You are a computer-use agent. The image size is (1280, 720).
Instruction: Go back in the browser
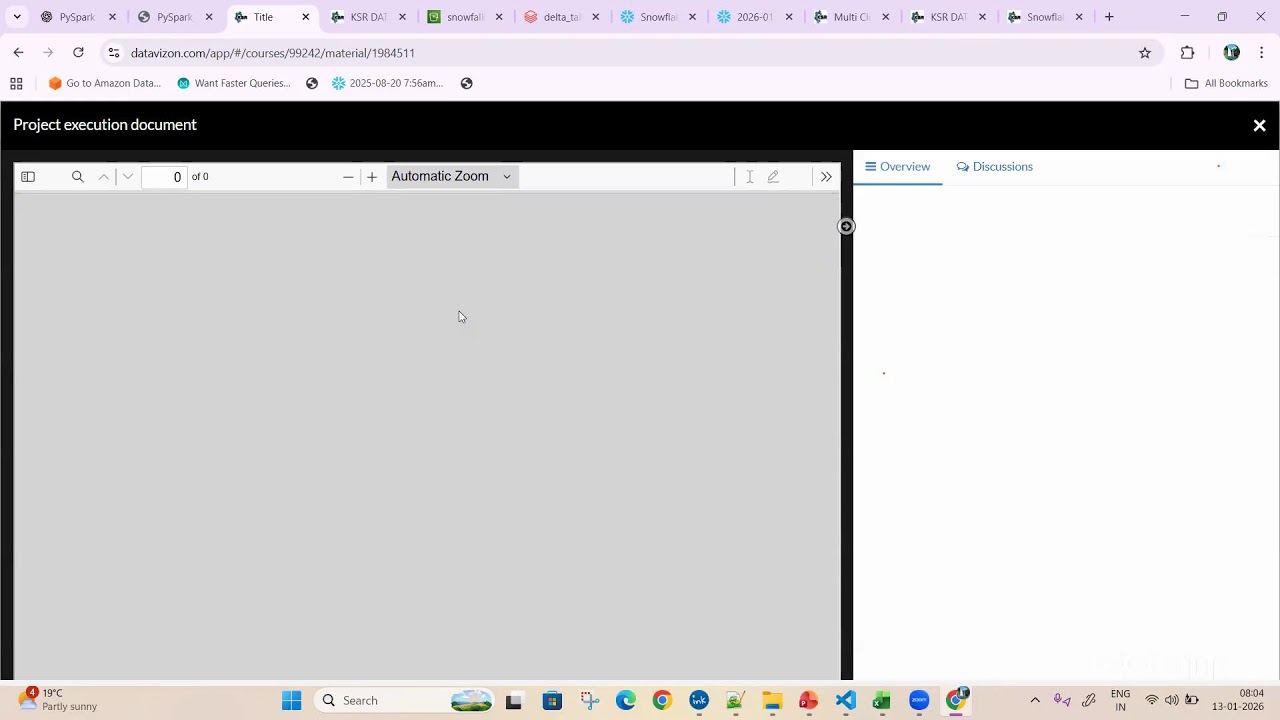point(19,53)
